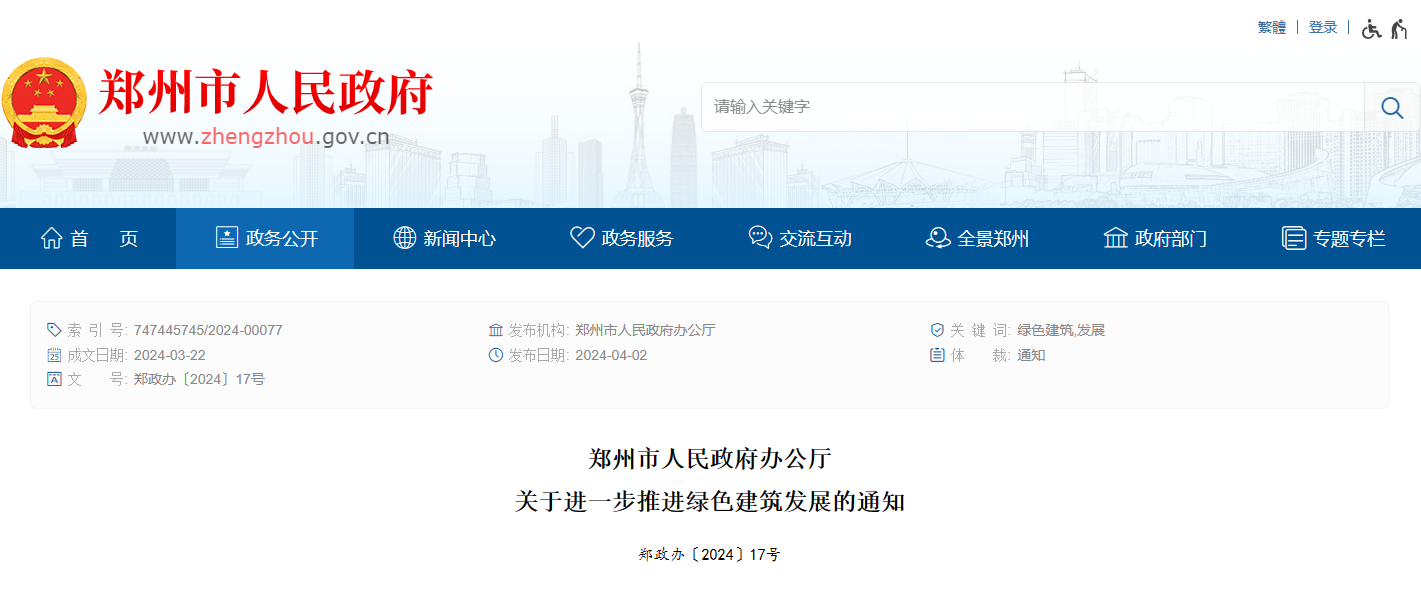Click document number below the title
The image size is (1421, 600).
click(x=710, y=554)
